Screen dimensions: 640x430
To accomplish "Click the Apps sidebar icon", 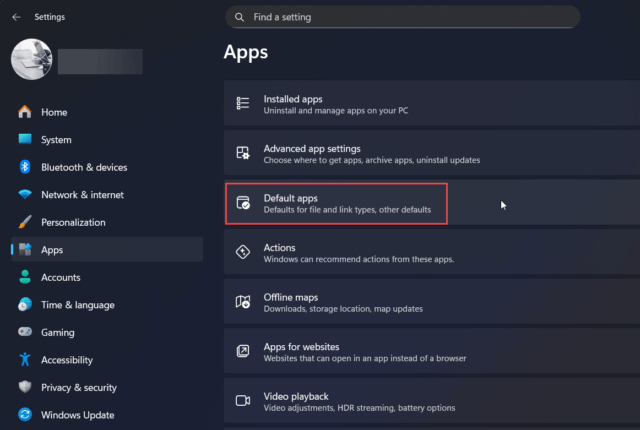I will pos(25,249).
